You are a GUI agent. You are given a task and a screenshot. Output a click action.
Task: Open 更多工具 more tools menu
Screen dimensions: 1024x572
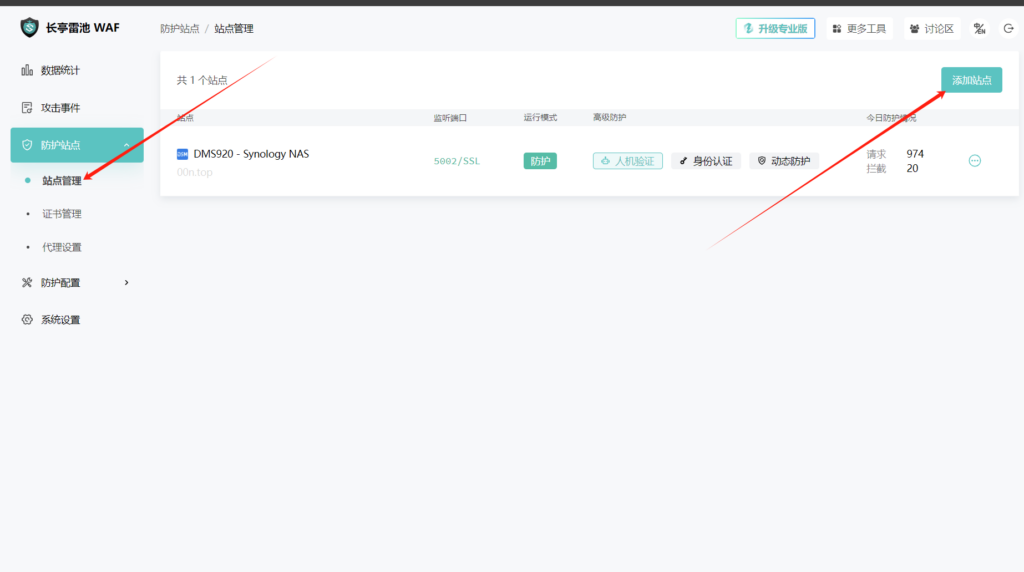tap(859, 29)
